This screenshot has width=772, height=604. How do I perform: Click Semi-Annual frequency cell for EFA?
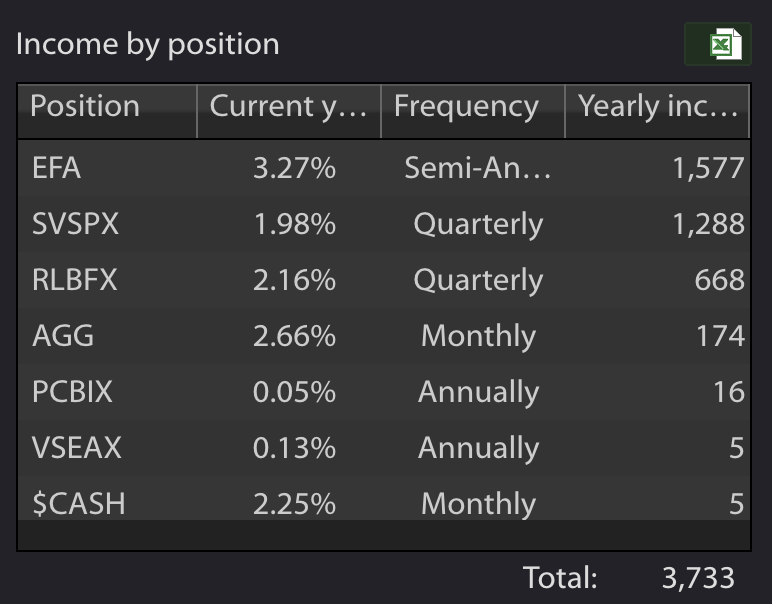click(478, 168)
